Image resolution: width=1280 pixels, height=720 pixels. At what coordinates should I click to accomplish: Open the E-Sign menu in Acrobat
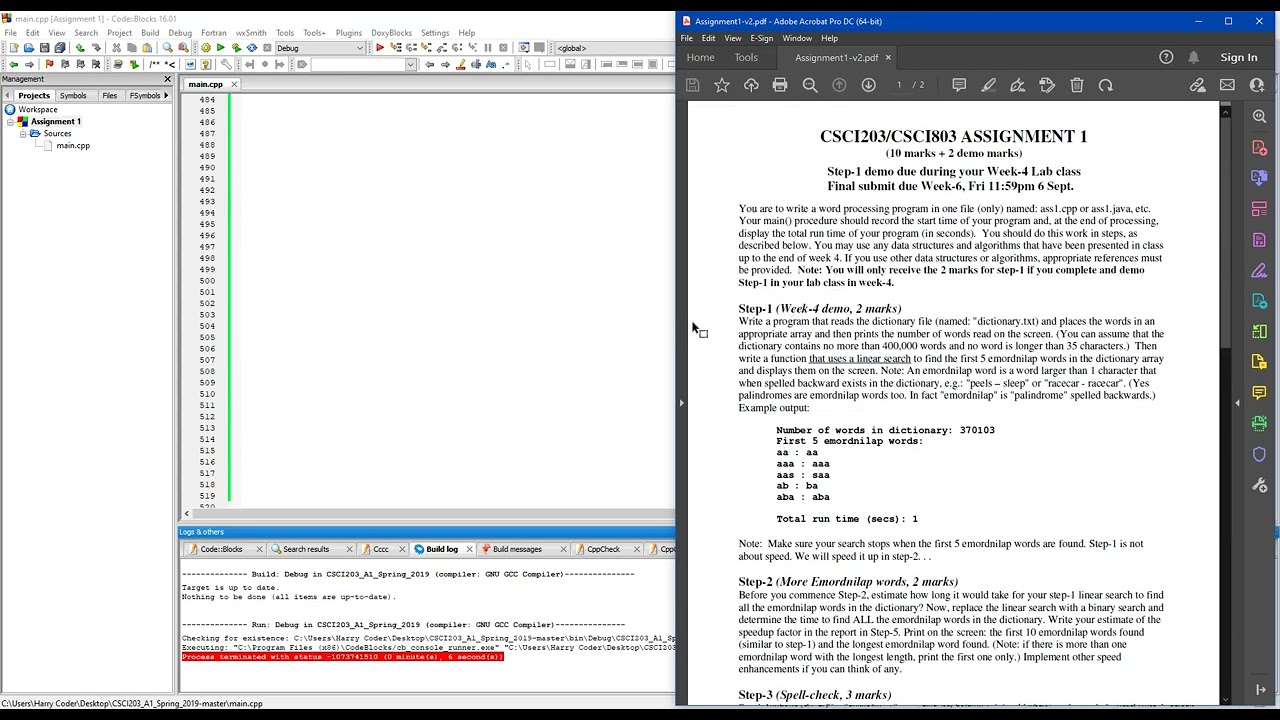(x=761, y=38)
